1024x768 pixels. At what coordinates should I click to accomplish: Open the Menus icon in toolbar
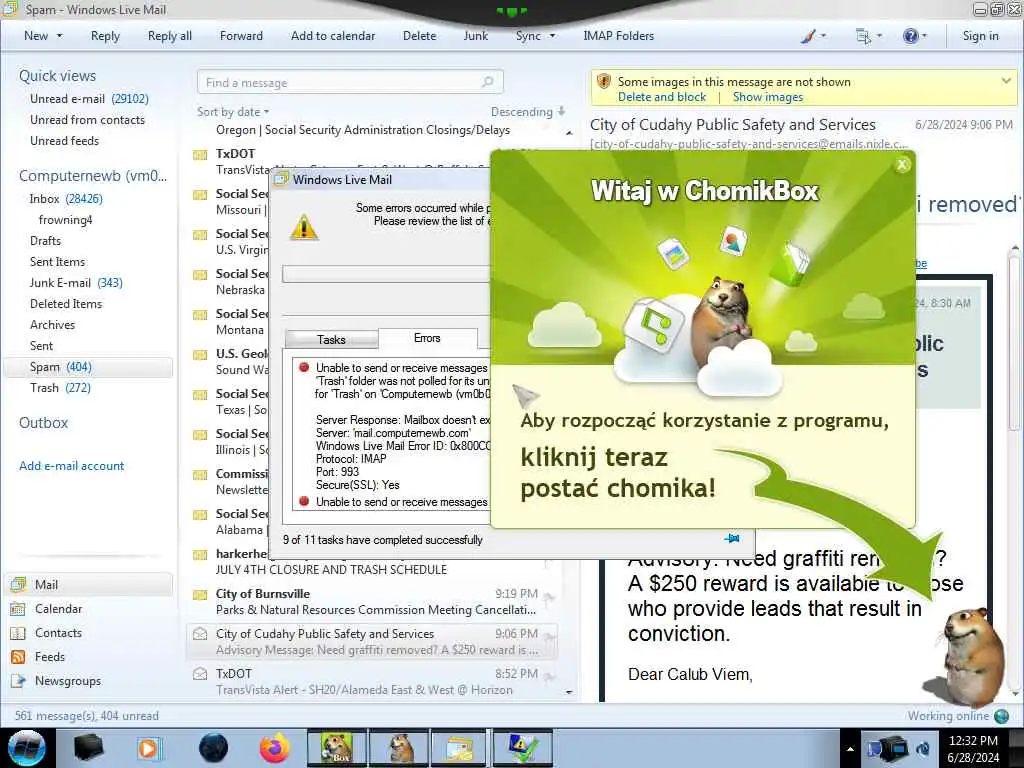[863, 36]
